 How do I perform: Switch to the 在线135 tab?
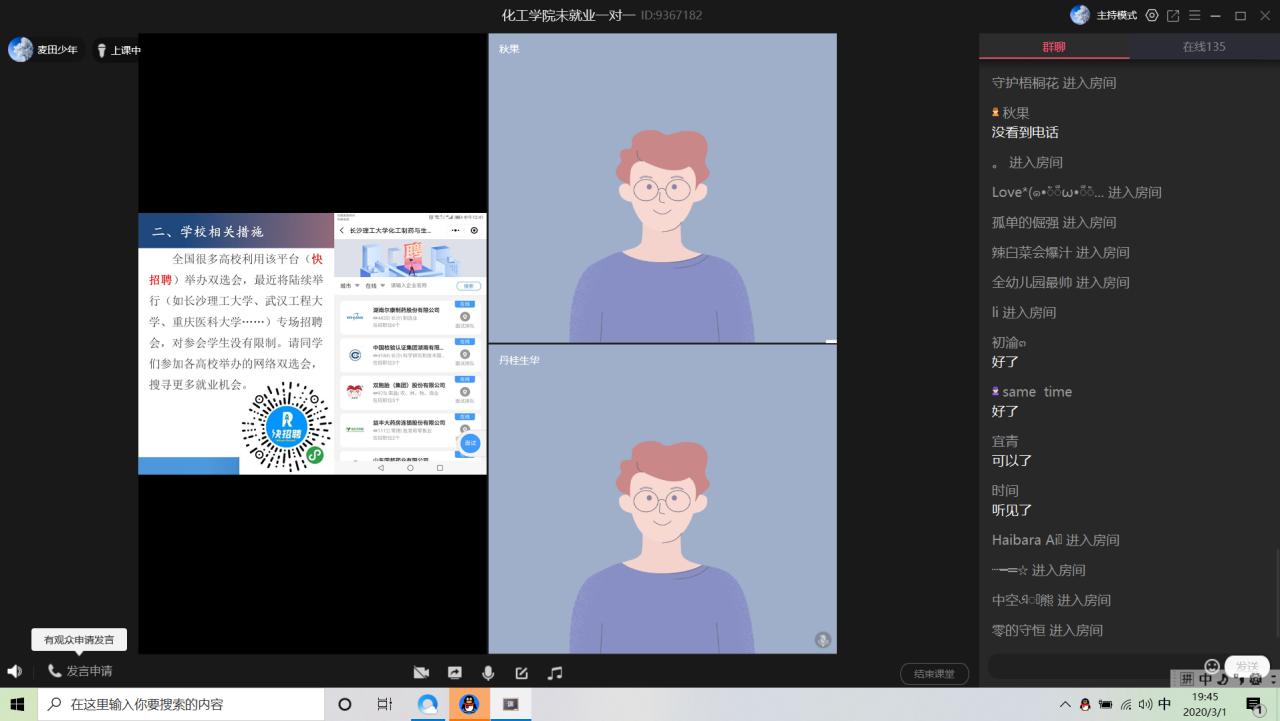click(x=1204, y=47)
